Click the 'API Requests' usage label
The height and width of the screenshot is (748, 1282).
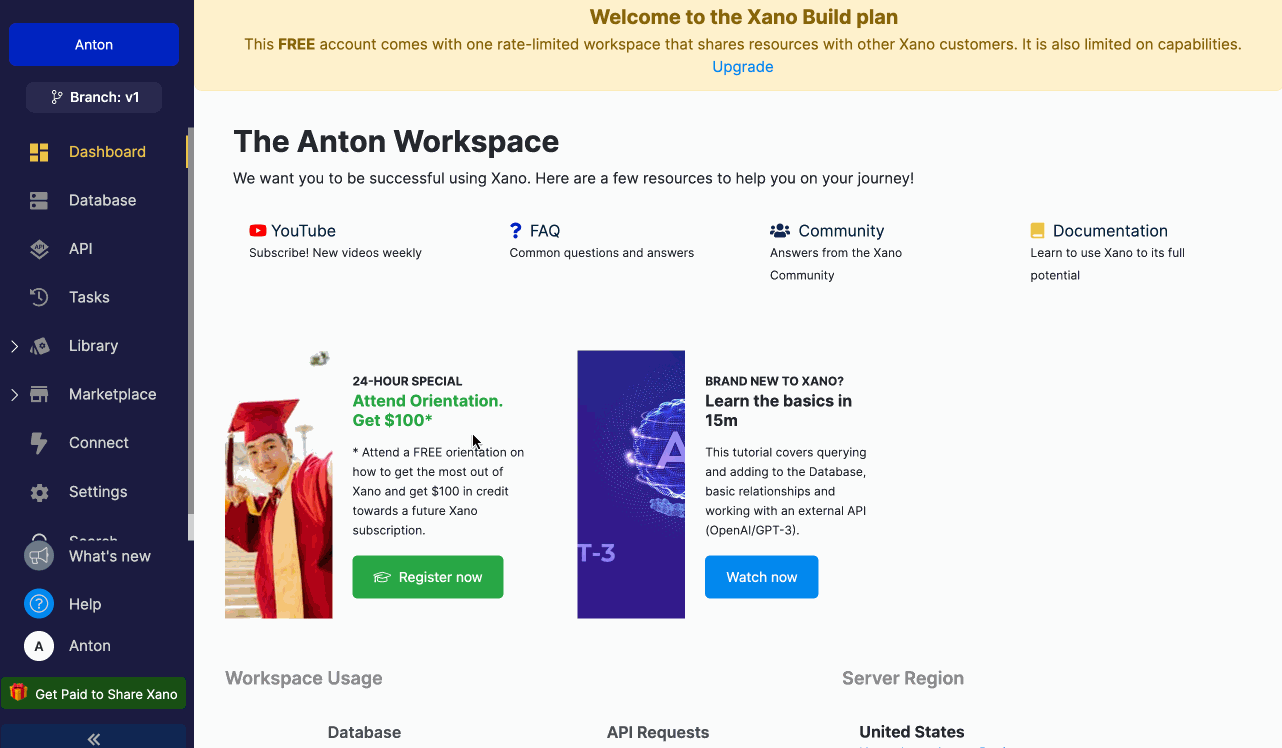click(x=658, y=732)
